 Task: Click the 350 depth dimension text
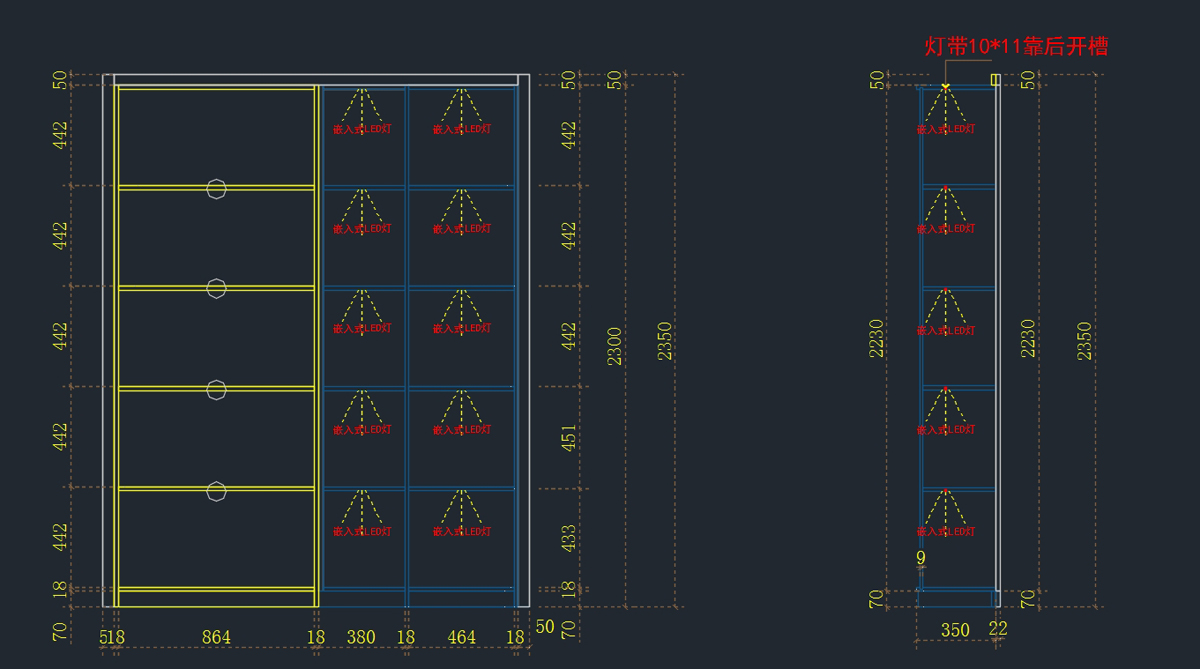[955, 630]
